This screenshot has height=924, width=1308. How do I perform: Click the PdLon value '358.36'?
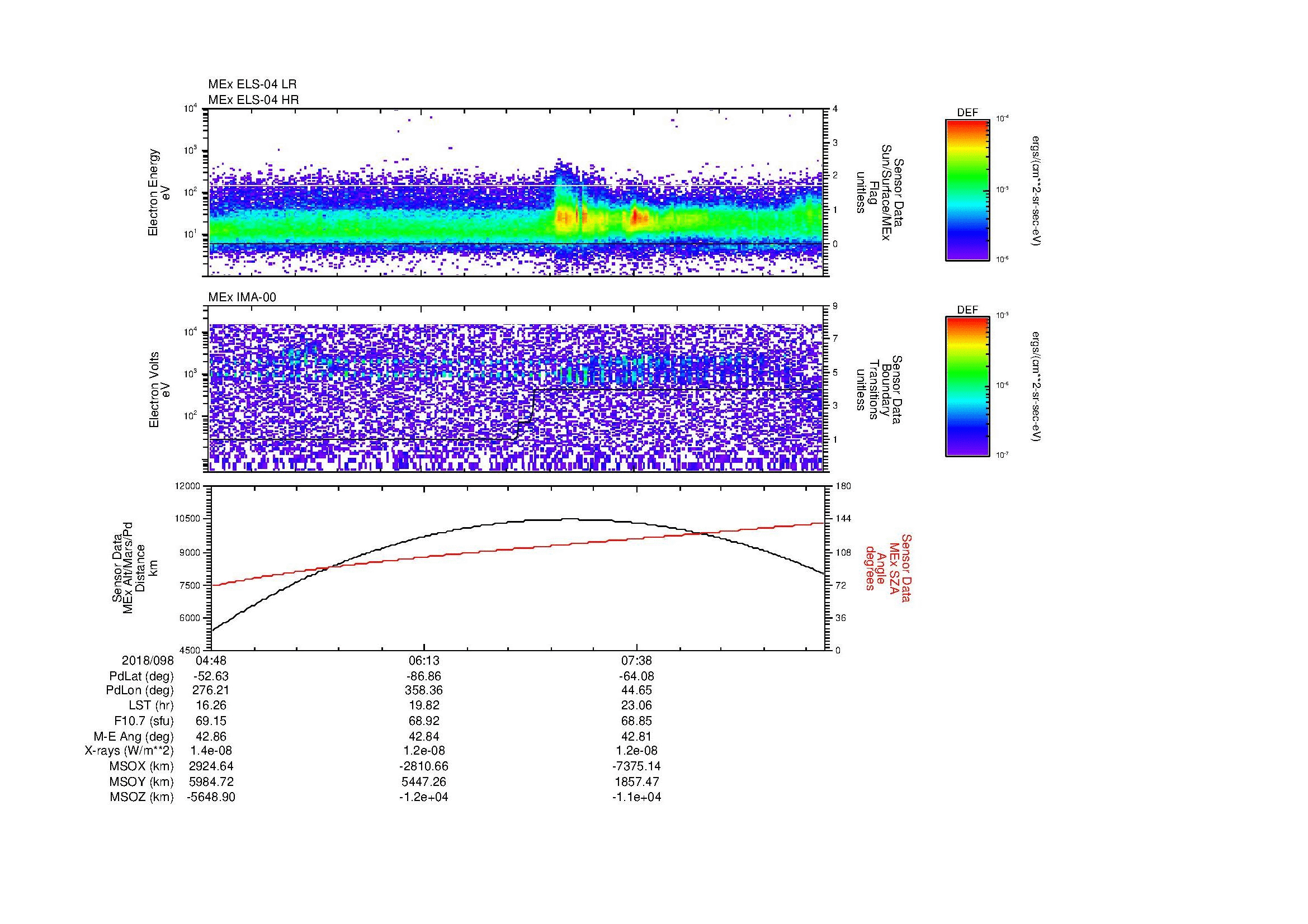pyautogui.click(x=424, y=690)
